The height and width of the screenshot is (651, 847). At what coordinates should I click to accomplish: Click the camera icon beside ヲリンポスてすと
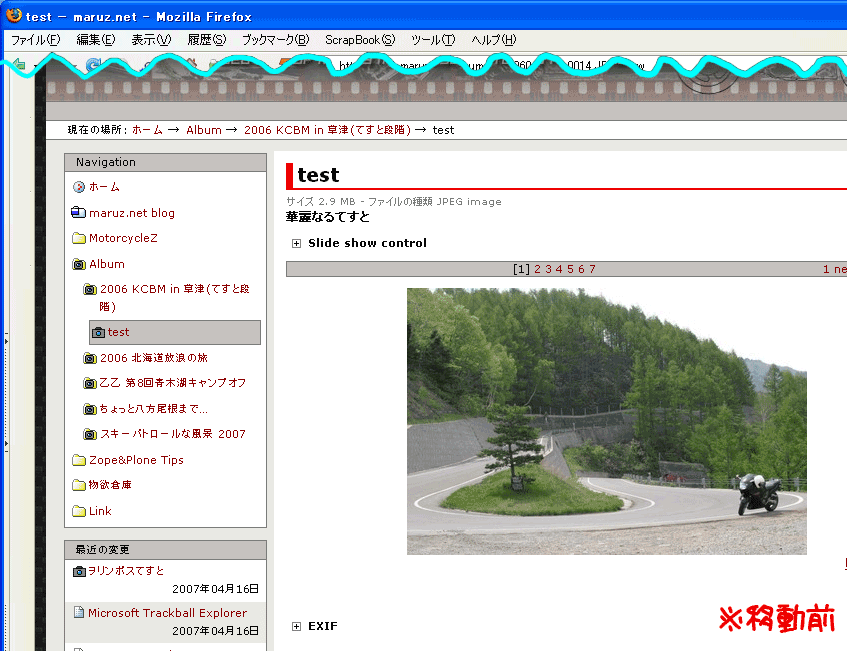click(x=79, y=571)
